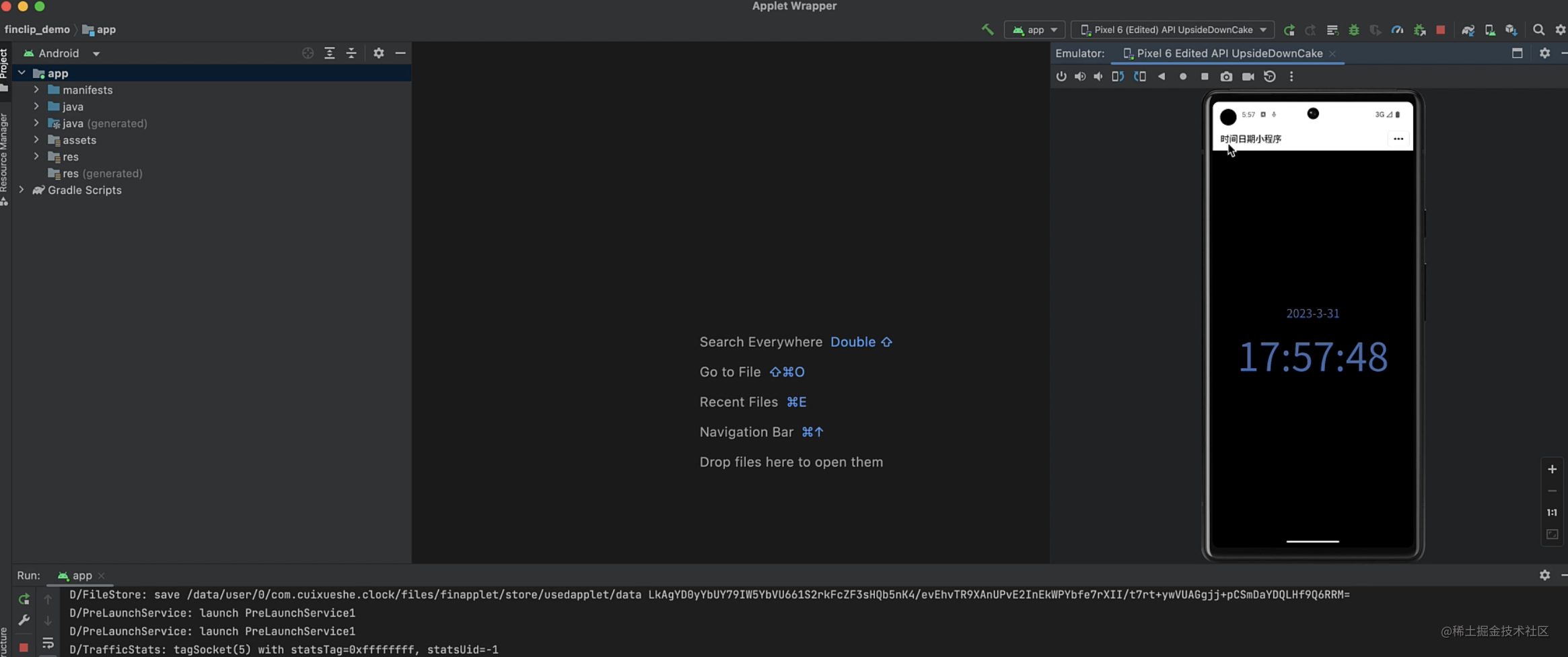Click the emulator power button icon

coord(1061,77)
